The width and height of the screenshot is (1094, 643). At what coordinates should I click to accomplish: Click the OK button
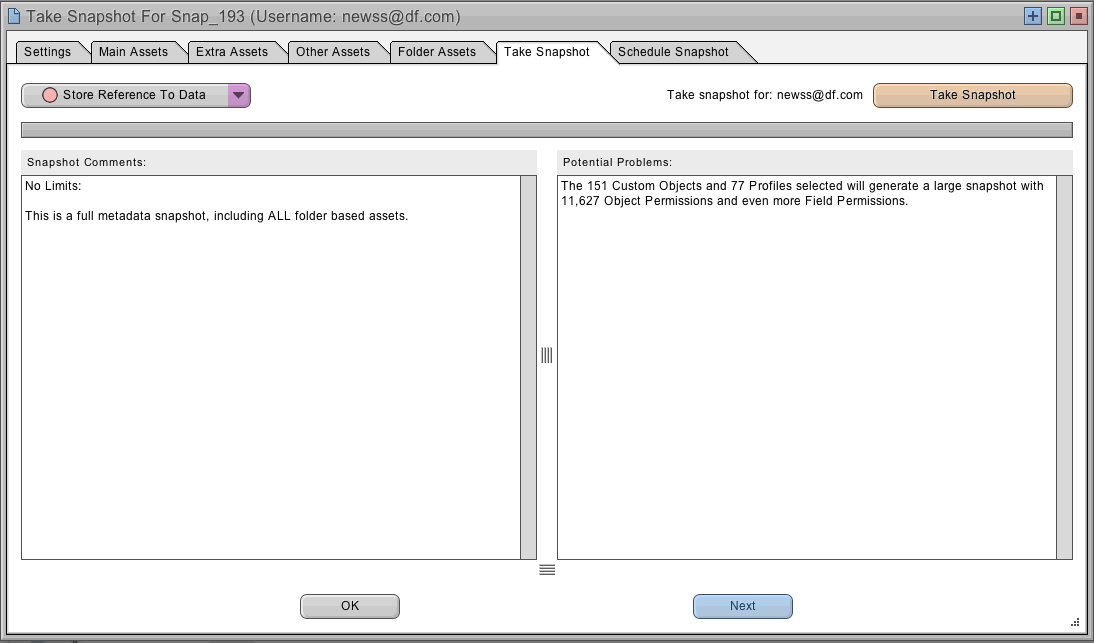[x=350, y=606]
